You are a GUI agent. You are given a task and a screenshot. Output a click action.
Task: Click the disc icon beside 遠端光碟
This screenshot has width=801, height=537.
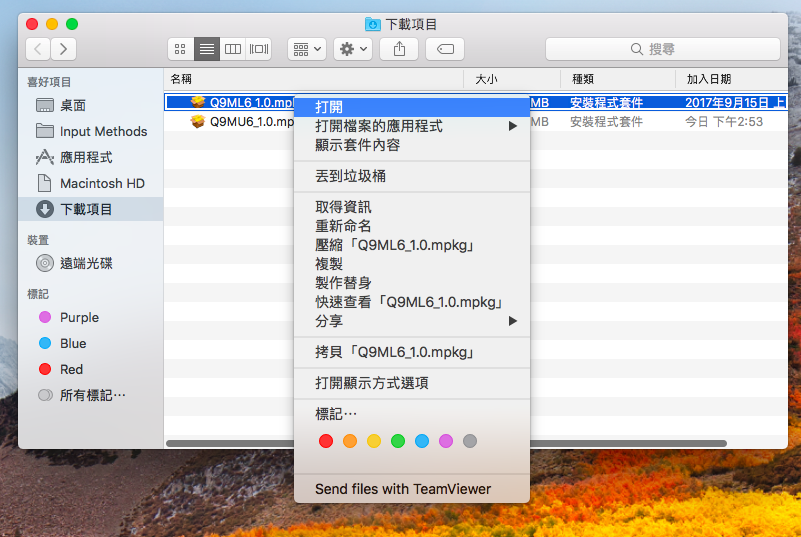click(45, 263)
